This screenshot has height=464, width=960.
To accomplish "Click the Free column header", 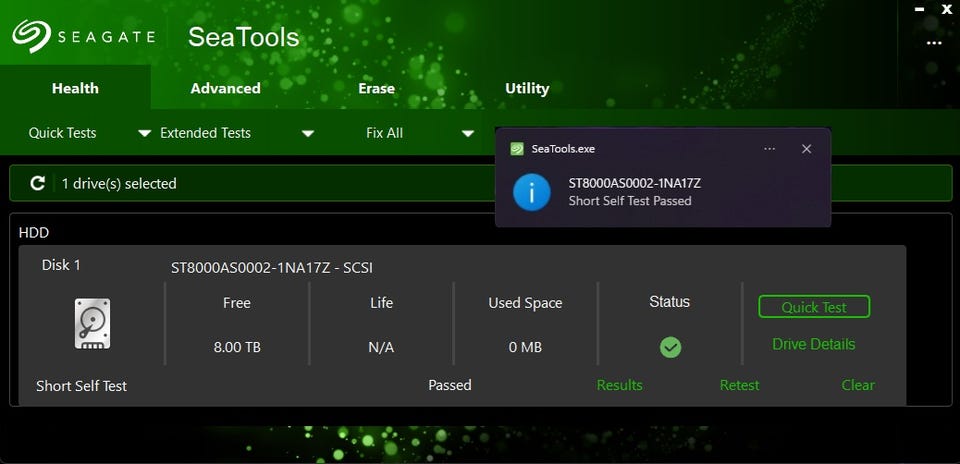I will click(x=237, y=303).
